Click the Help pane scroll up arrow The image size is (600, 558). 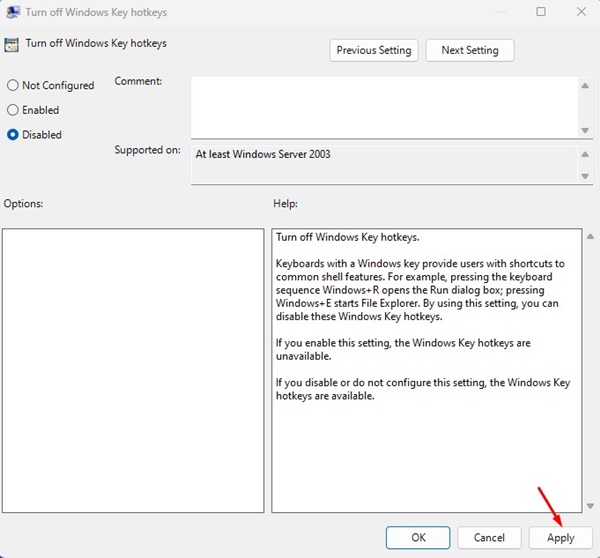[590, 237]
